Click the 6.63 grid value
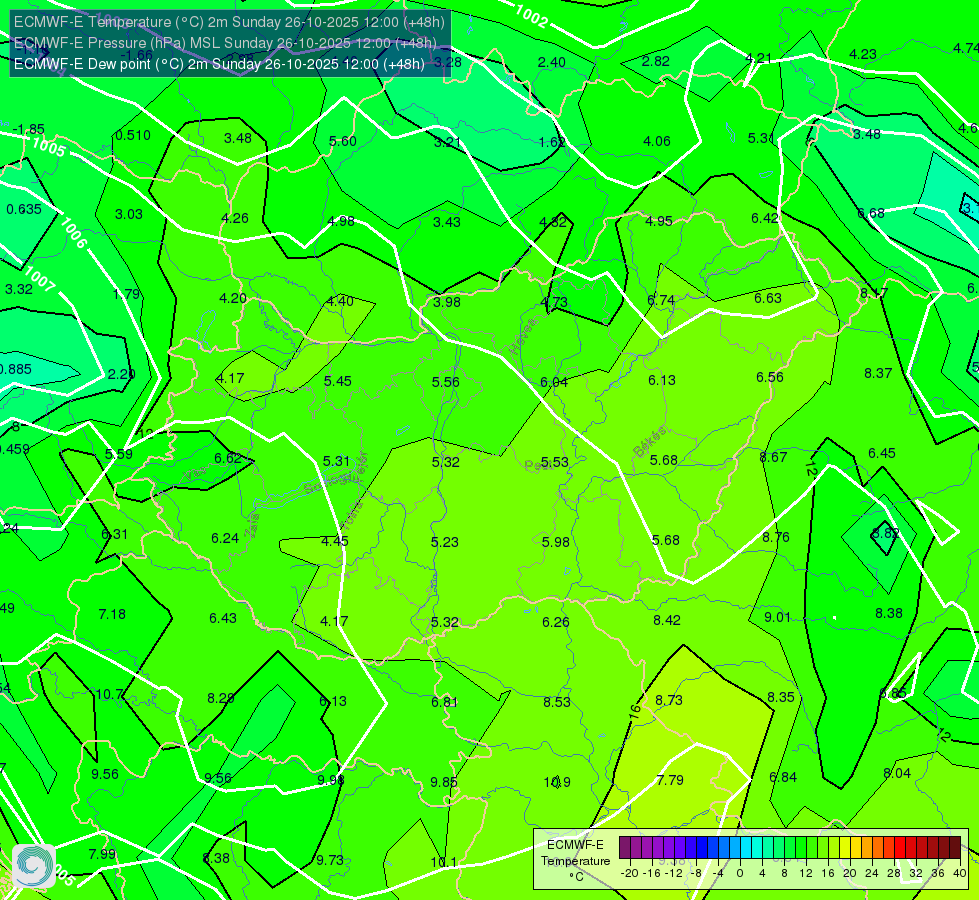The image size is (979, 900). (768, 299)
